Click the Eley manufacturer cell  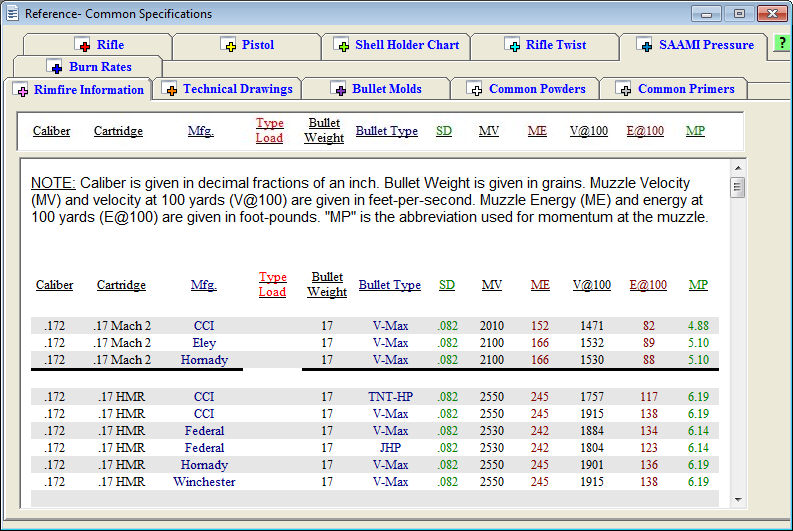[204, 343]
